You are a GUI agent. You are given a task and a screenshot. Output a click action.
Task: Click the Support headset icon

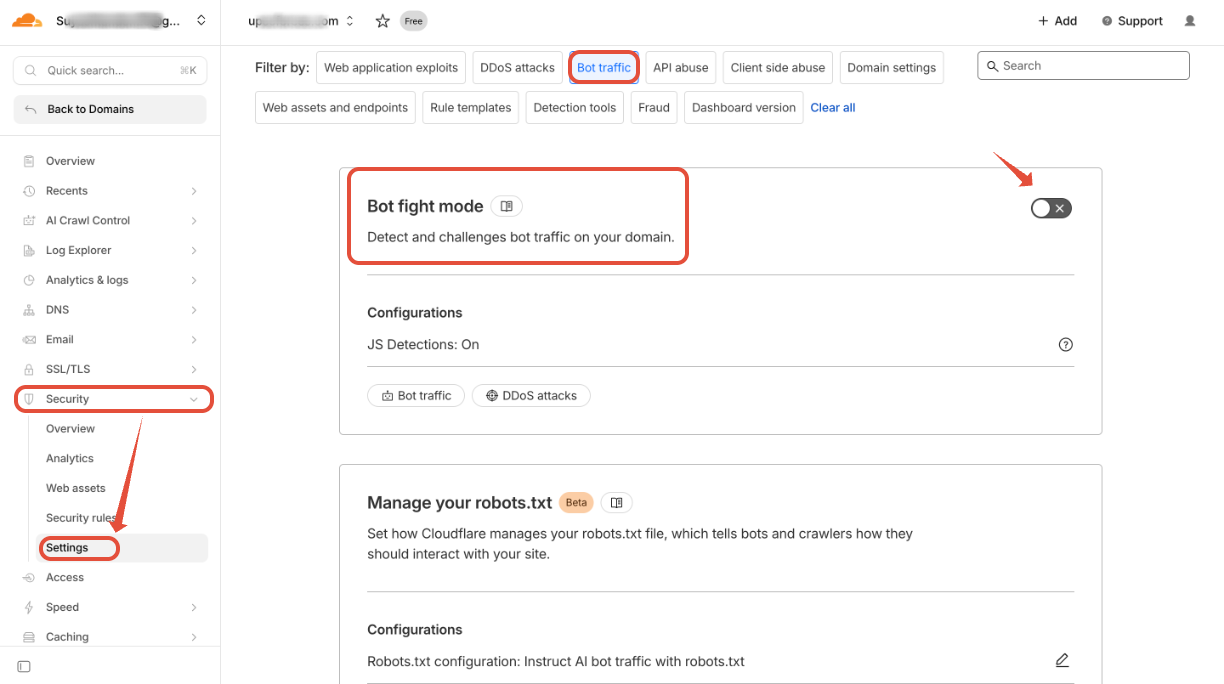pyautogui.click(x=1107, y=21)
